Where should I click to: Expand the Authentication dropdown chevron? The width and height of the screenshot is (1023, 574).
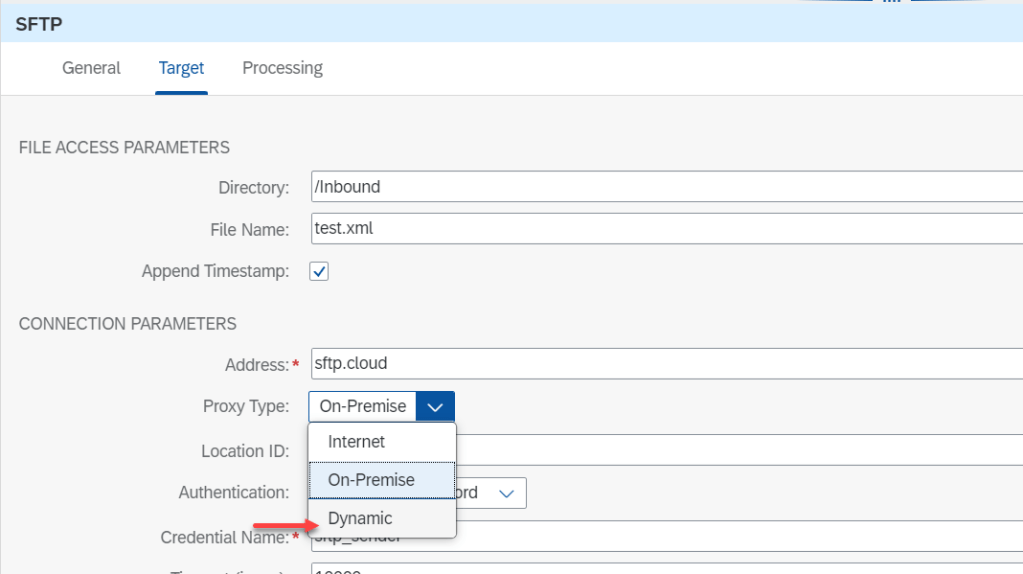506,493
